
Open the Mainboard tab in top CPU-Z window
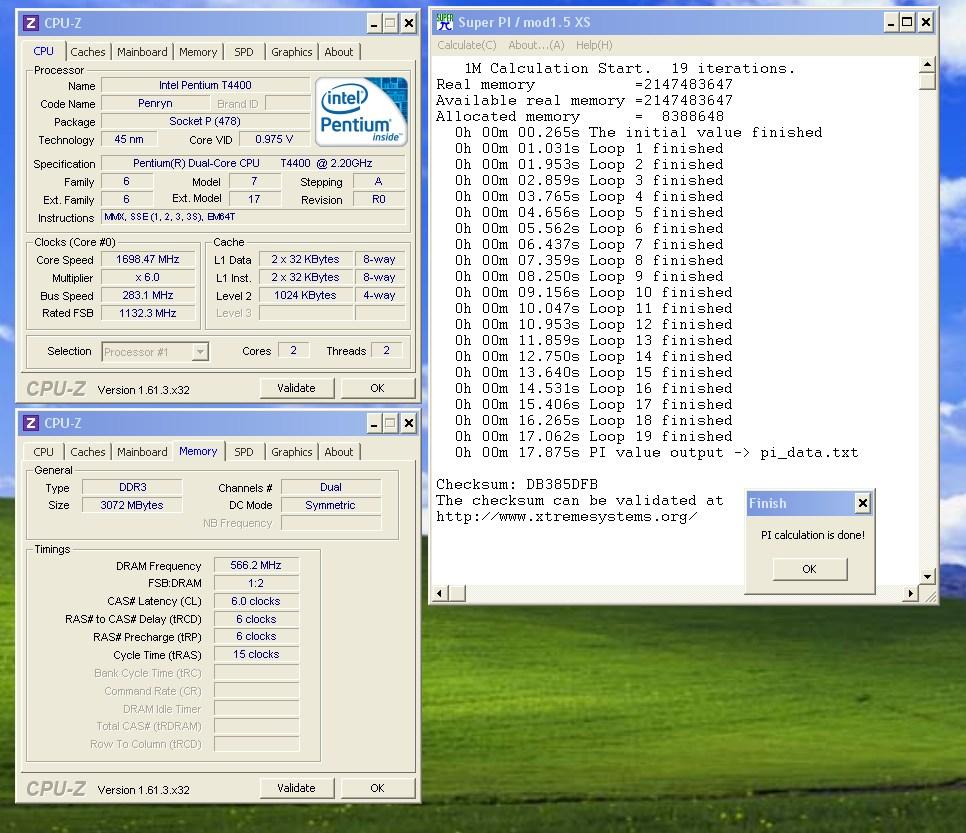[142, 52]
